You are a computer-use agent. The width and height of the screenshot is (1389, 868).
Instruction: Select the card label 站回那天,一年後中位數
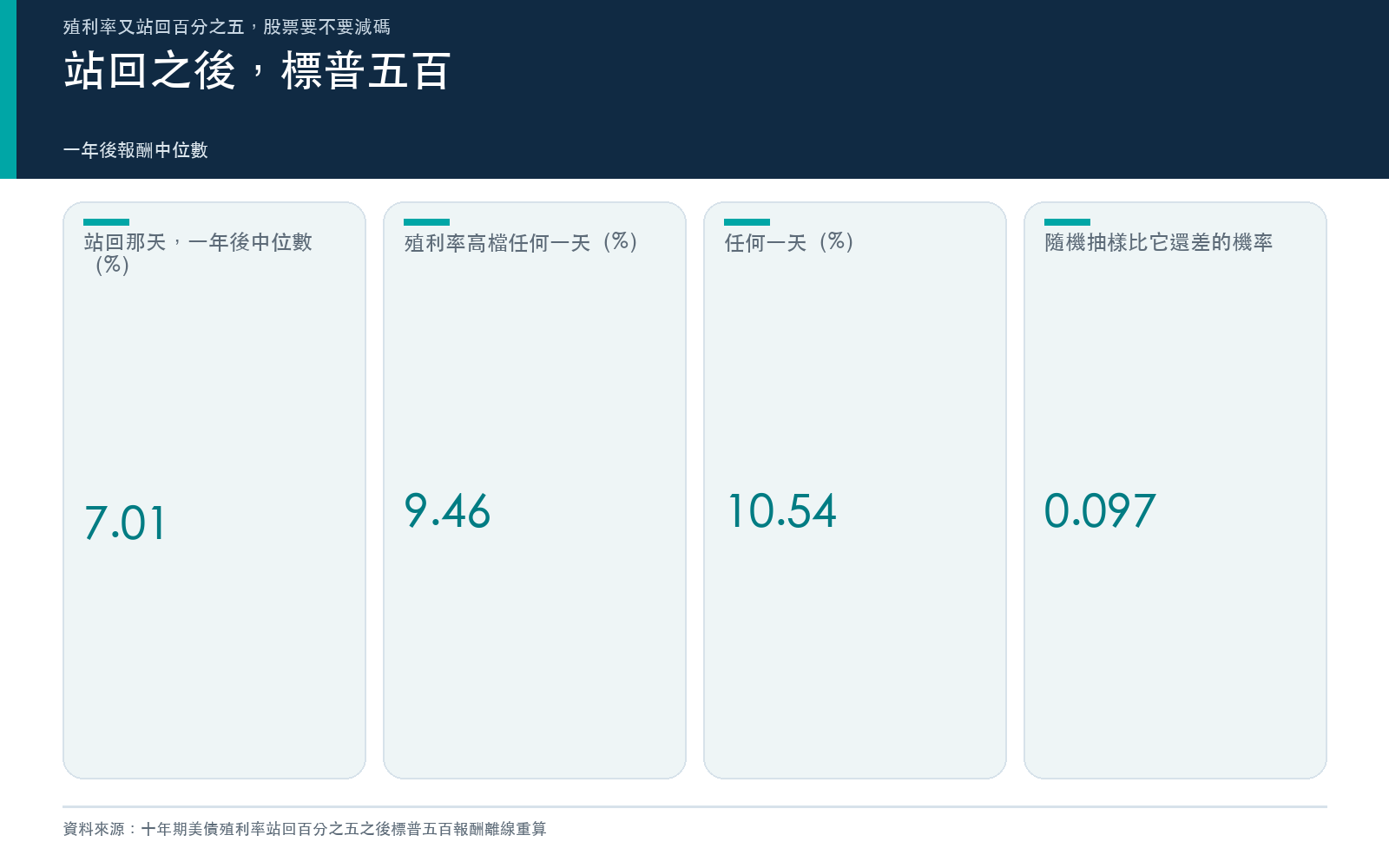point(198,253)
